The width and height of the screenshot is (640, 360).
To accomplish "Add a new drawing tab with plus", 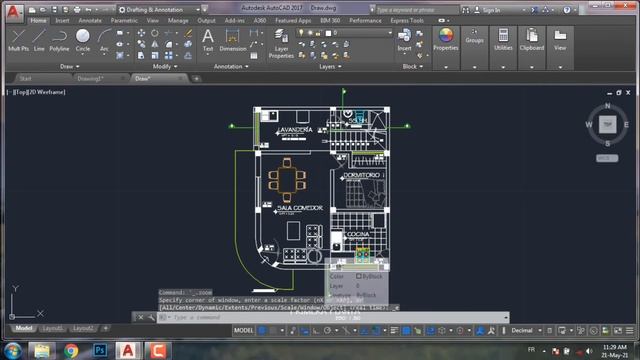I will click(196, 78).
